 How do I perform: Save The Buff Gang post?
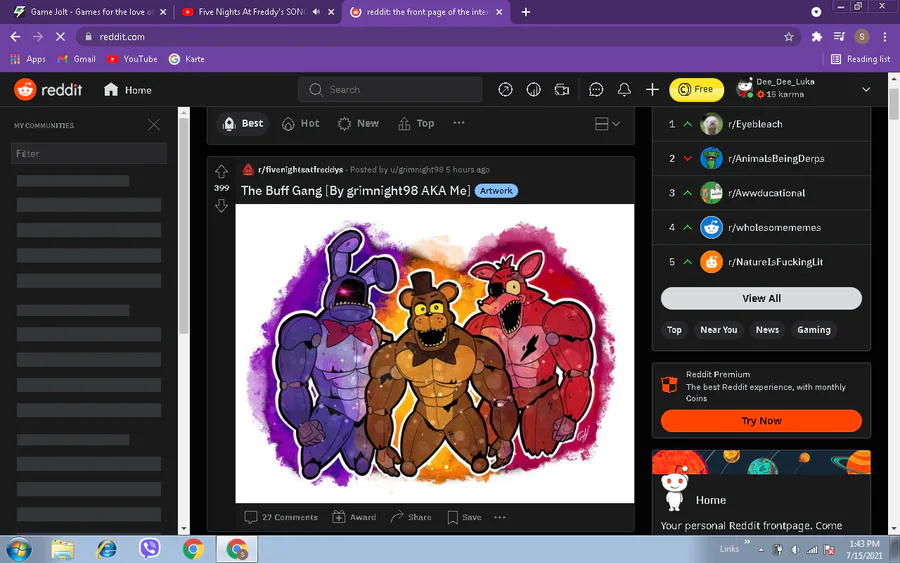[464, 517]
